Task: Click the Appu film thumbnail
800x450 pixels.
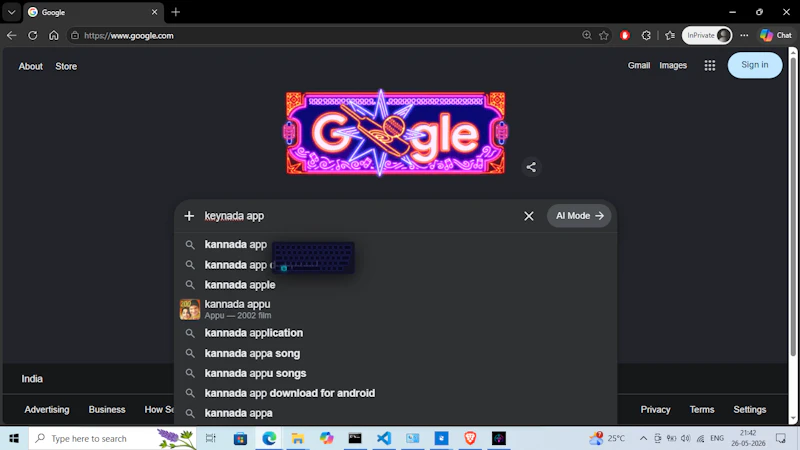Action: [190, 309]
